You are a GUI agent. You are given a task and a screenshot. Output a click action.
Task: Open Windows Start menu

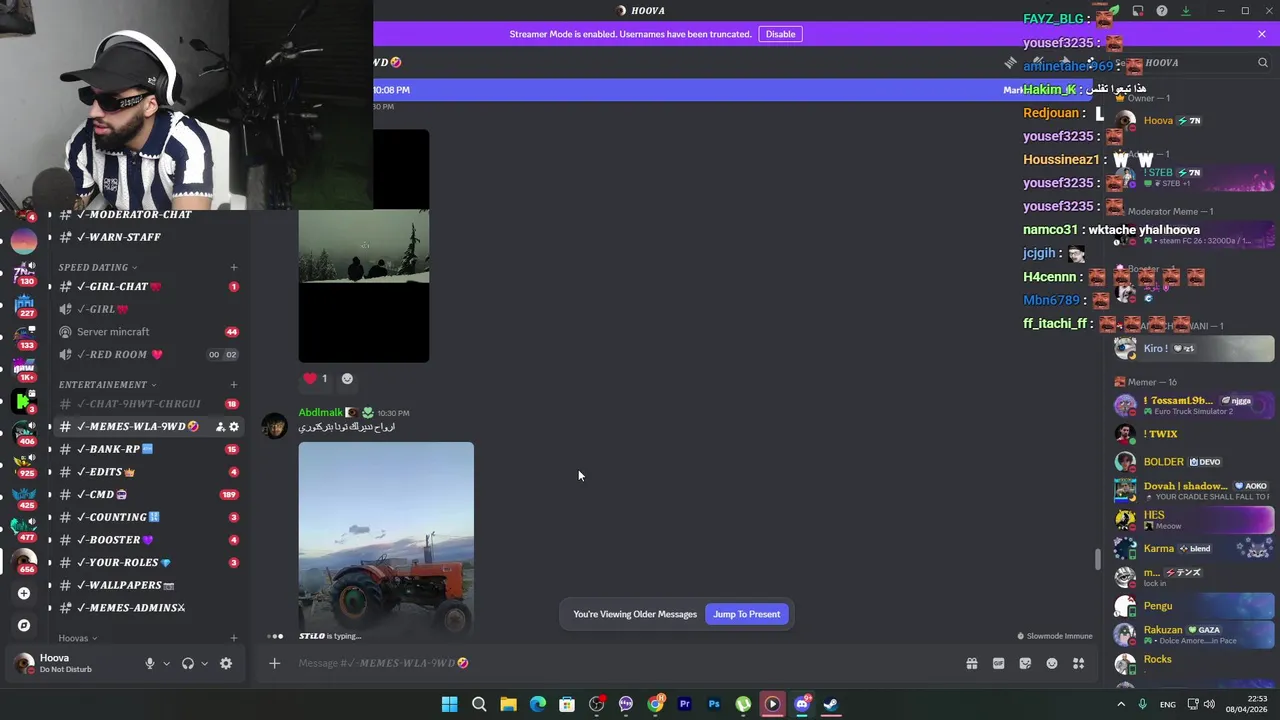click(x=450, y=704)
